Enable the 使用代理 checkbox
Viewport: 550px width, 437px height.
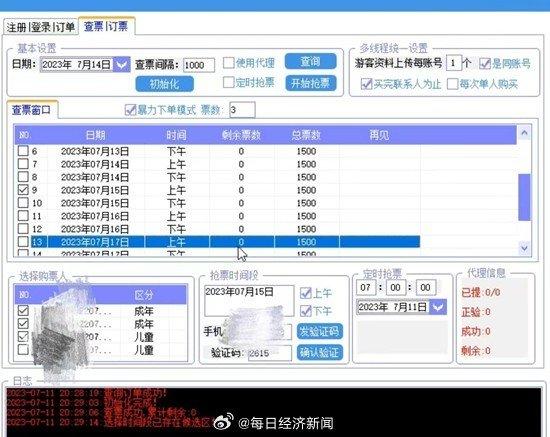click(x=228, y=63)
